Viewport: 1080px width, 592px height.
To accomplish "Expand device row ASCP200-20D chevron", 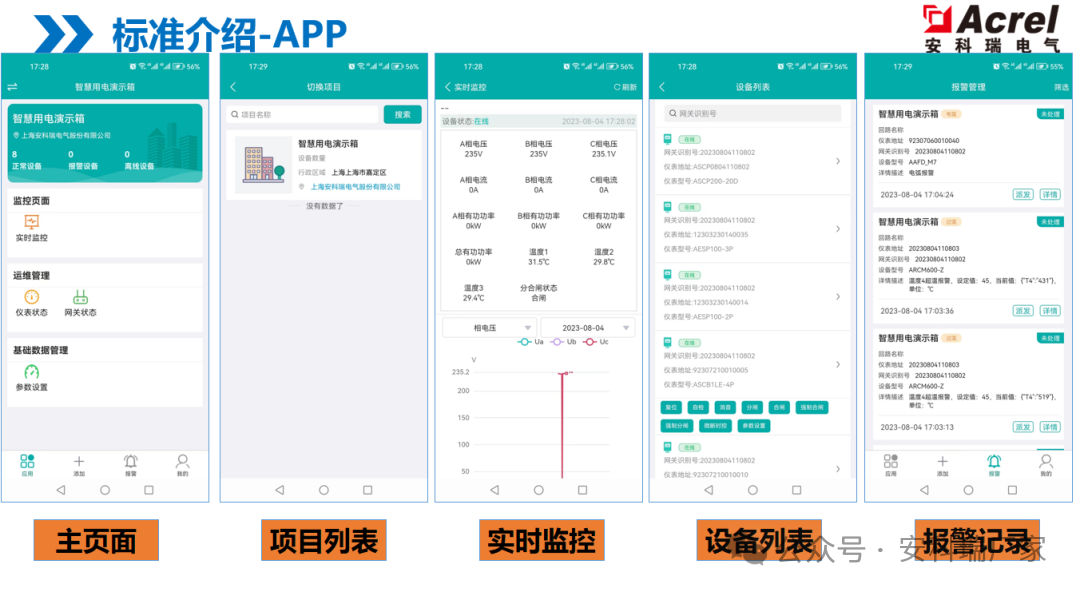I will tap(838, 161).
